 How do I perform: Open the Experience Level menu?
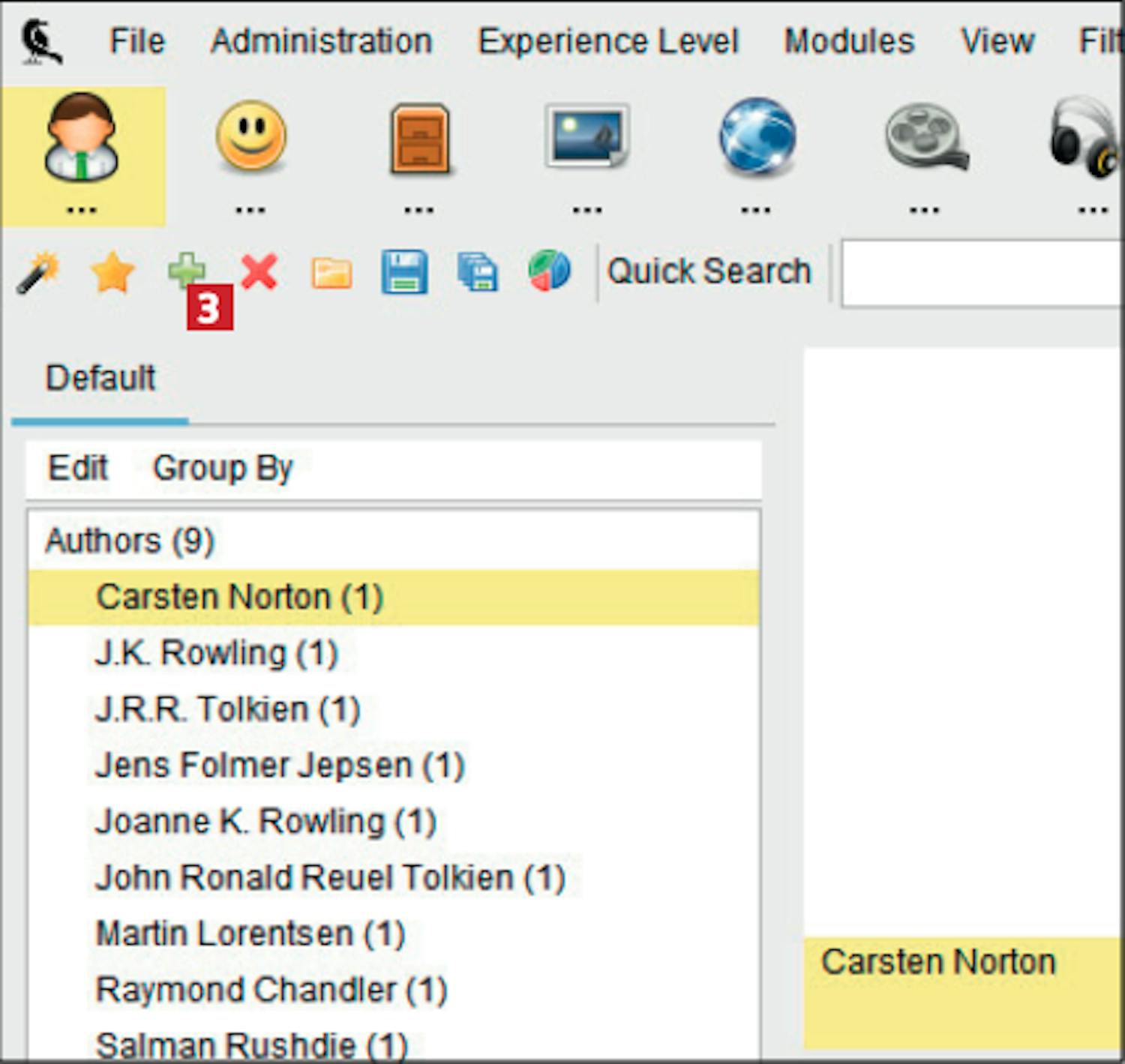[x=607, y=41]
